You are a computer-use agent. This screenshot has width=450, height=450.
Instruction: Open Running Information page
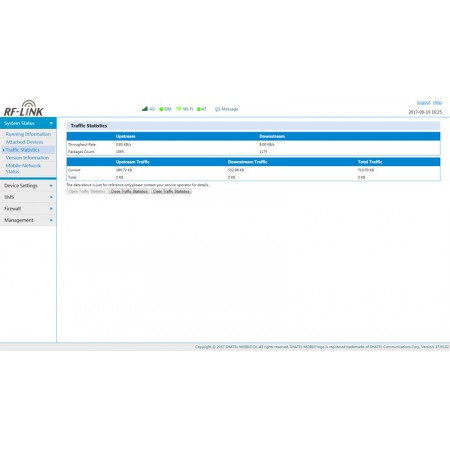(x=28, y=134)
